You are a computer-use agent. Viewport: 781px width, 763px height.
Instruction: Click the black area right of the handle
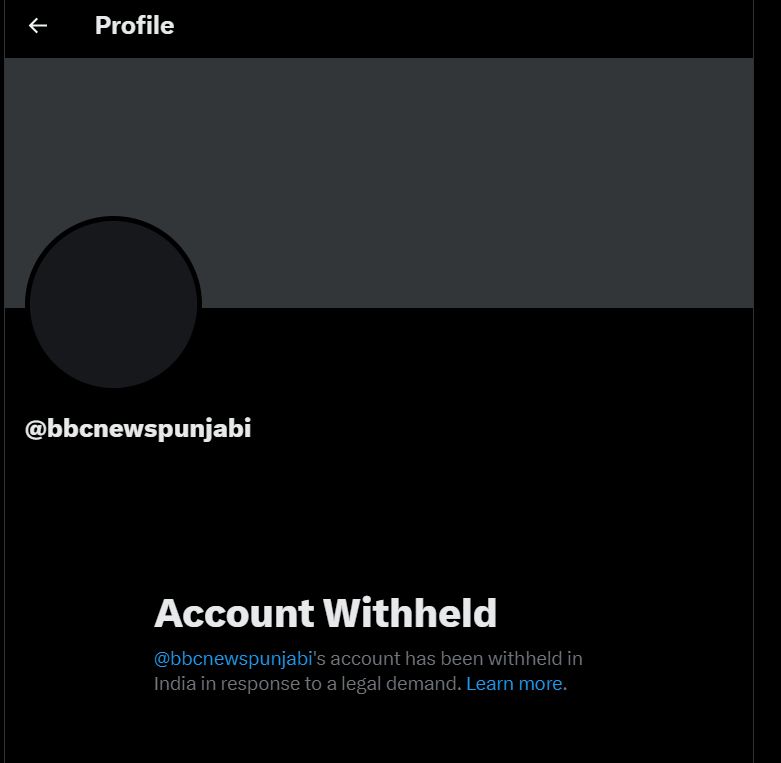(x=498, y=429)
